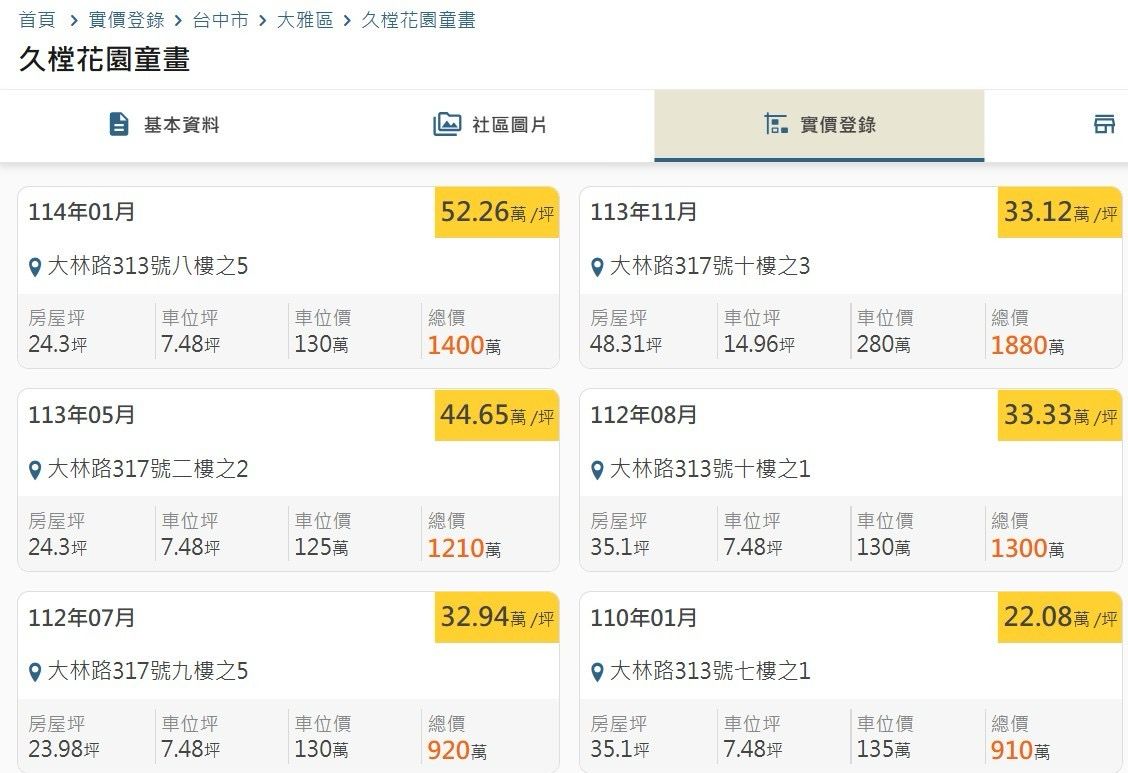Click the 52.26萬/坪 price badge
This screenshot has height=773, width=1128.
tap(496, 213)
